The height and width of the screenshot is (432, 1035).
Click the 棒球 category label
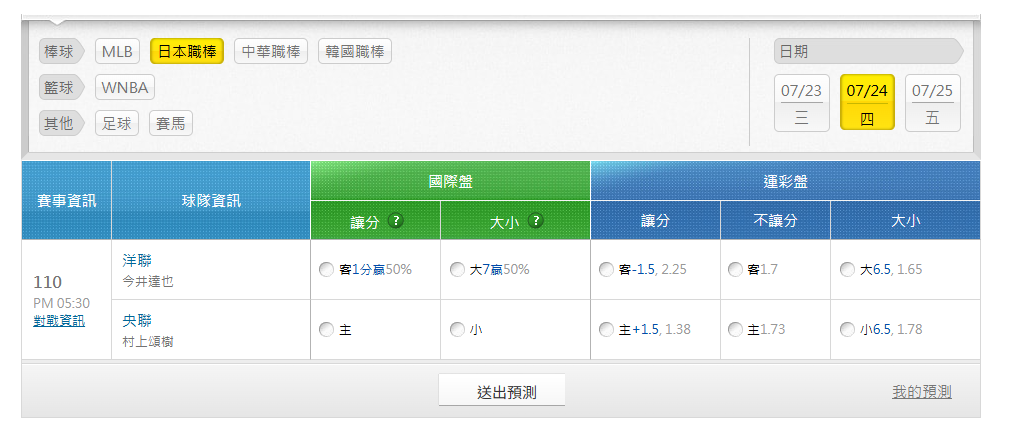pos(61,52)
